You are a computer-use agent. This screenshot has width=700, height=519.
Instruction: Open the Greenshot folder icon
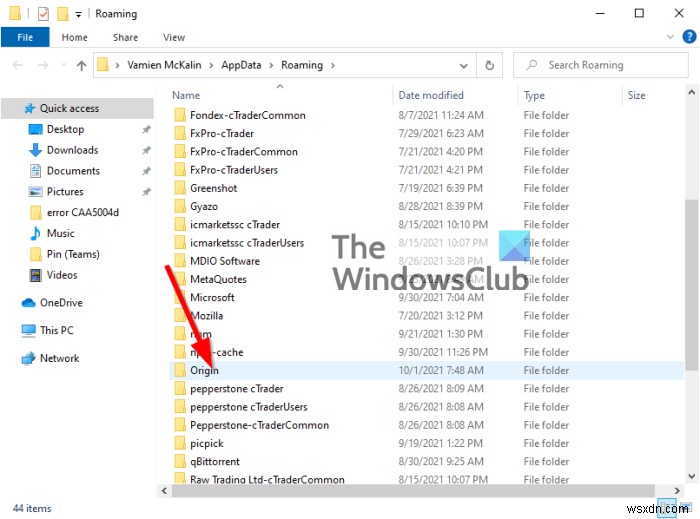tap(180, 188)
